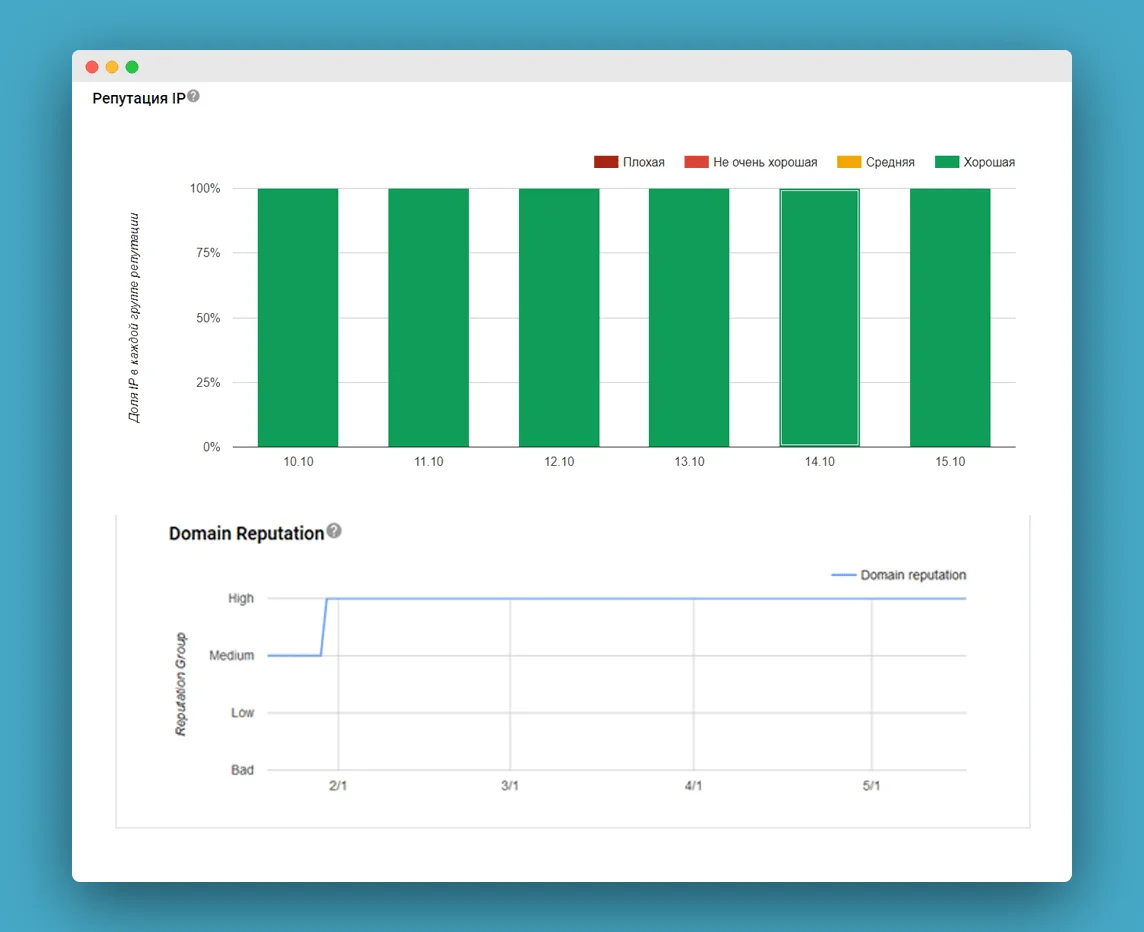Select the green bar for 11.10
This screenshot has width=1144, height=932.
coord(428,317)
